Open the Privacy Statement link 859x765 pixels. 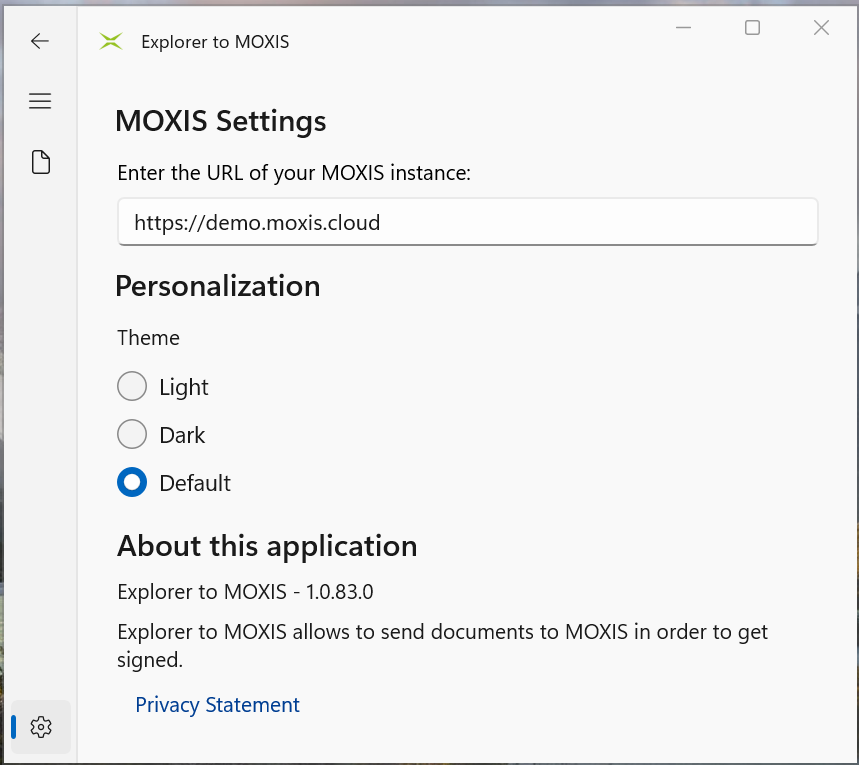click(x=217, y=705)
